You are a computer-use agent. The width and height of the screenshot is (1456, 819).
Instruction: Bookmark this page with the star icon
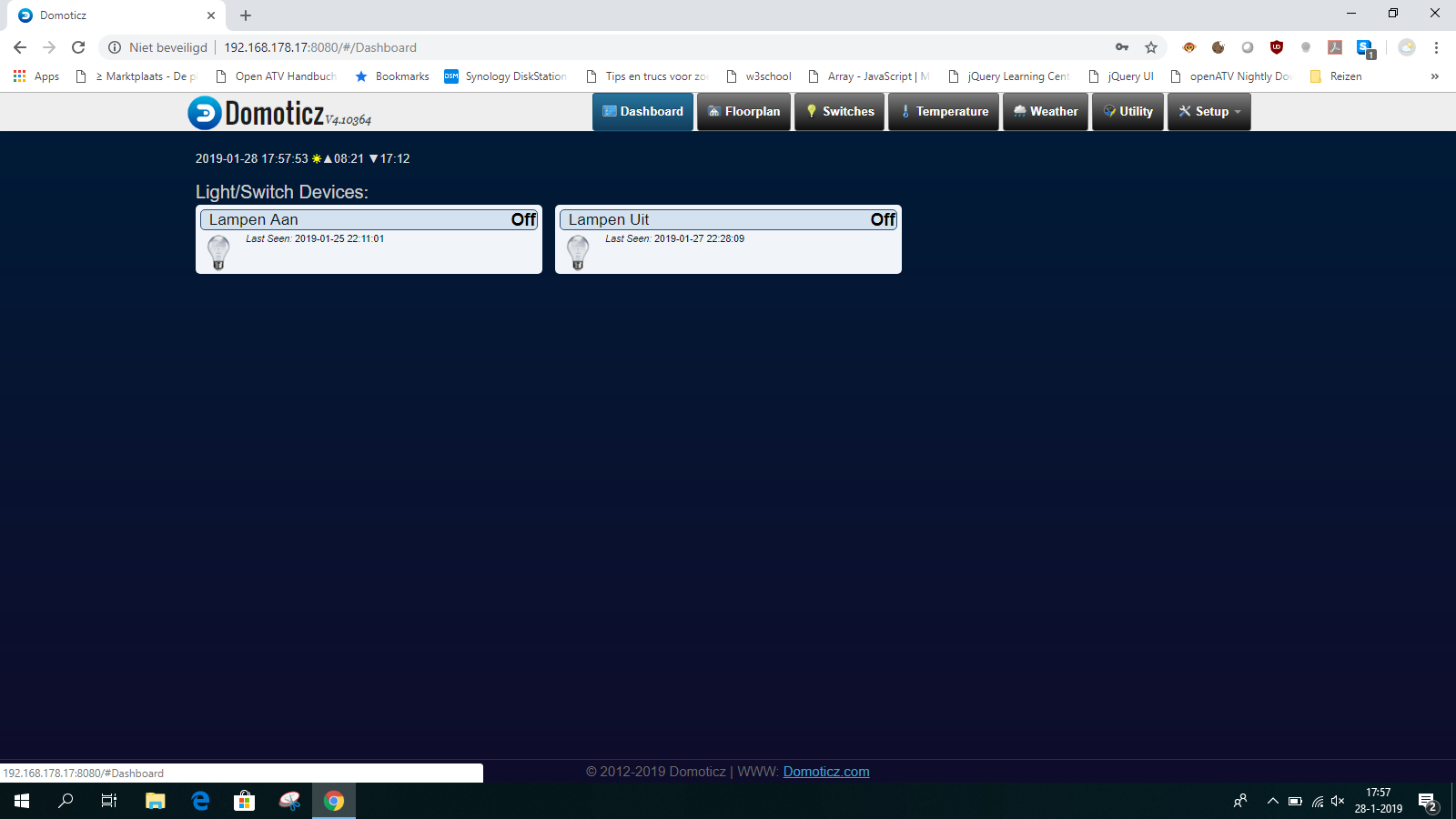pyautogui.click(x=1151, y=47)
